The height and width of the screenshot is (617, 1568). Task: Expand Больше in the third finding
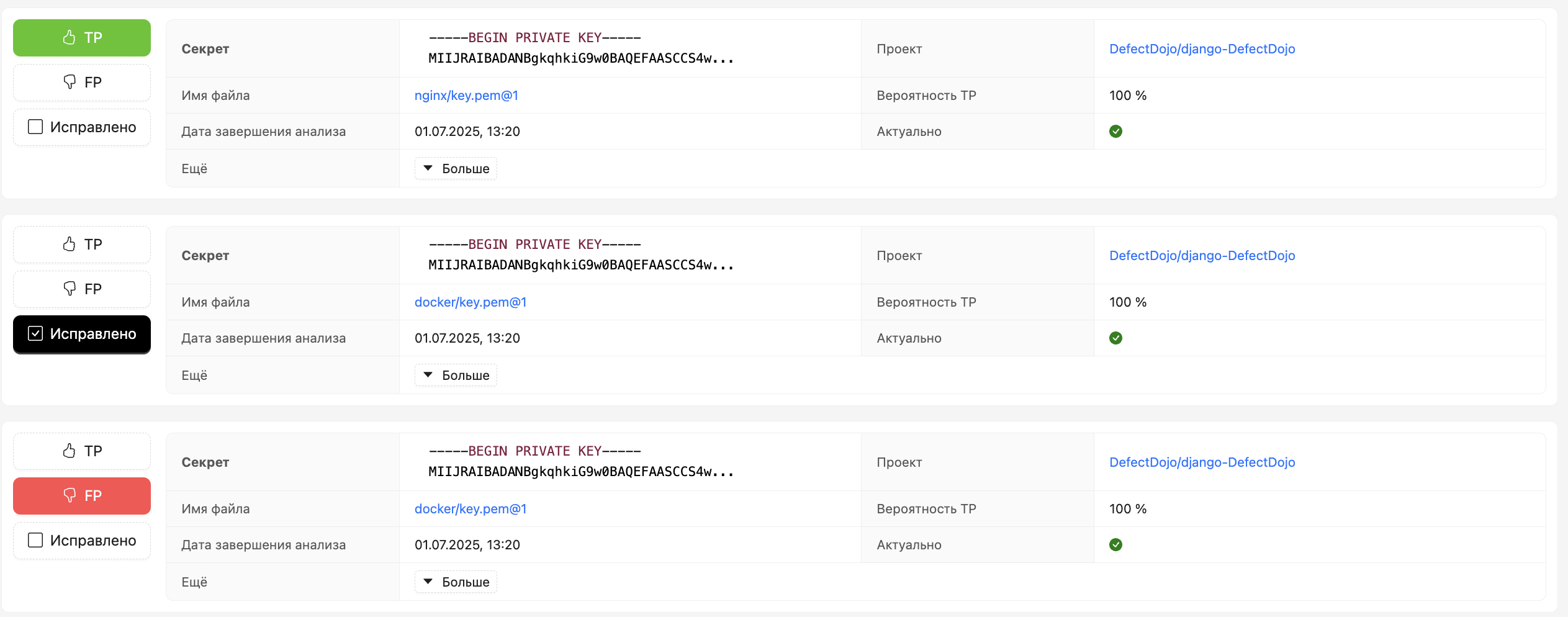tap(456, 582)
